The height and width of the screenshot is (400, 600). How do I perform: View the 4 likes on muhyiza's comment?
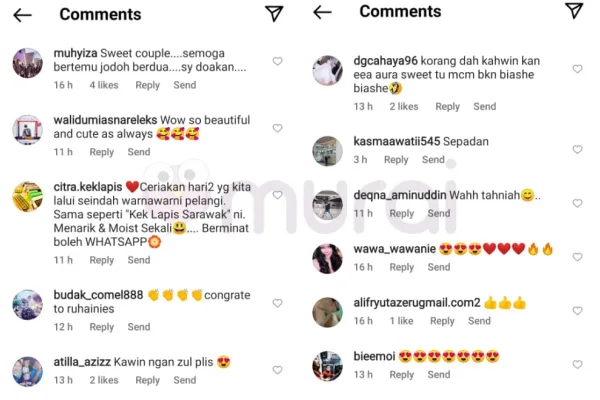click(104, 85)
